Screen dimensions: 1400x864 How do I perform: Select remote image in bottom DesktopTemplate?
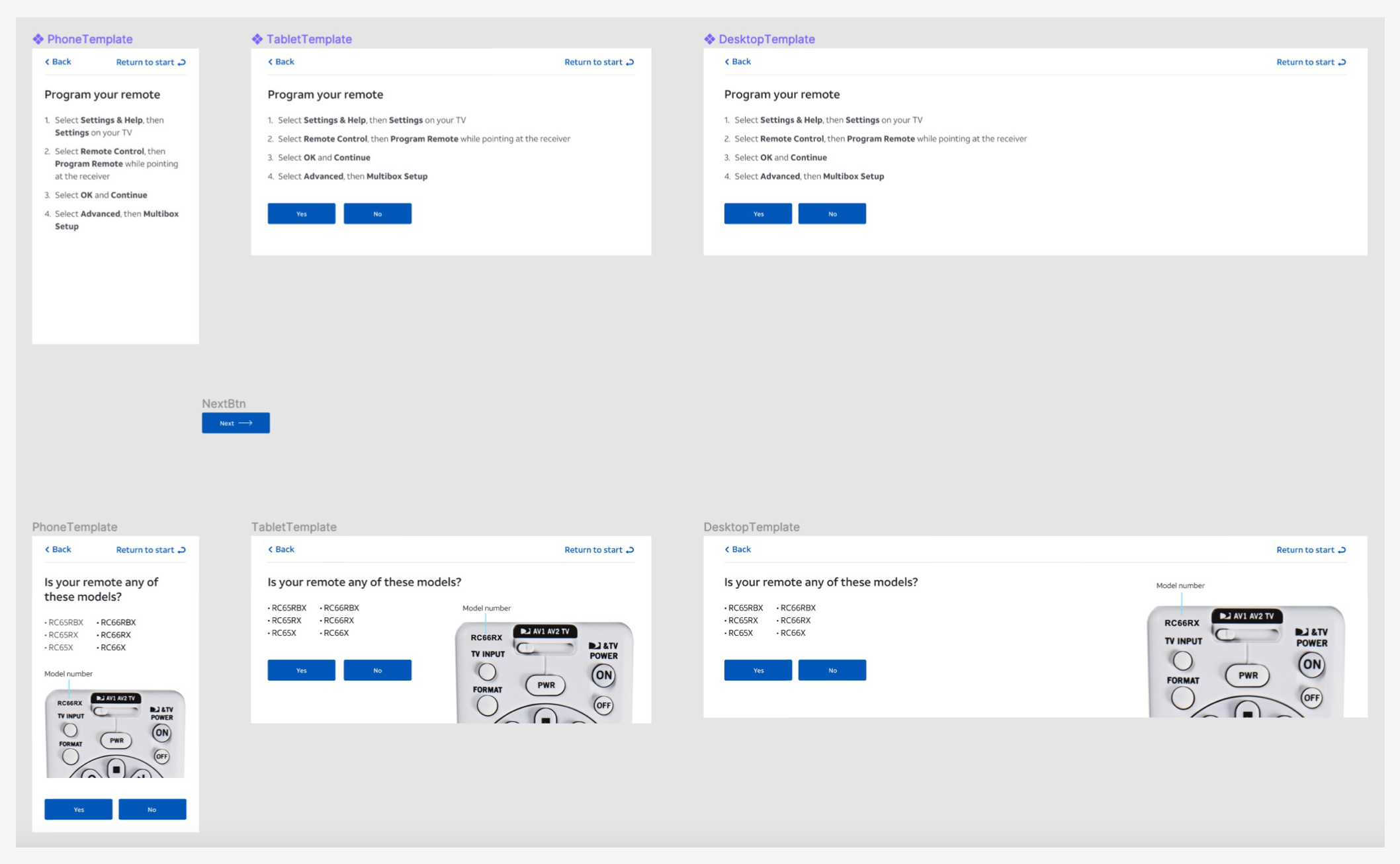[1246, 662]
